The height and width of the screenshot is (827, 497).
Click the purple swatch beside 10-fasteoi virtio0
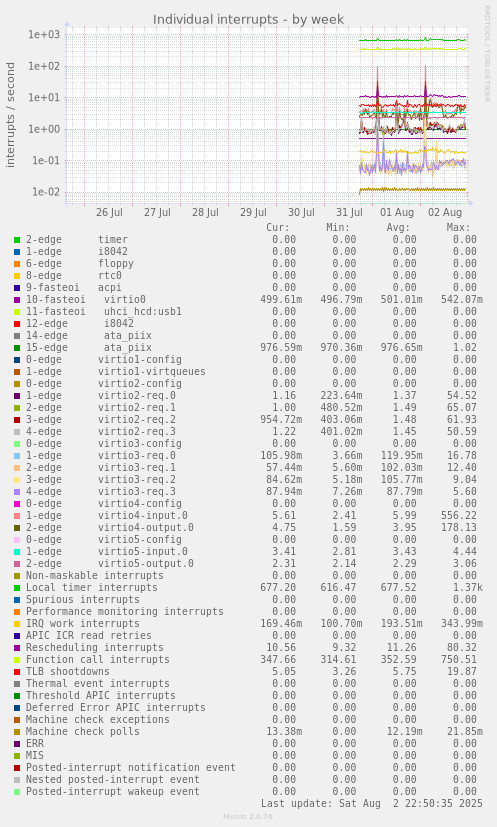tap(17, 300)
